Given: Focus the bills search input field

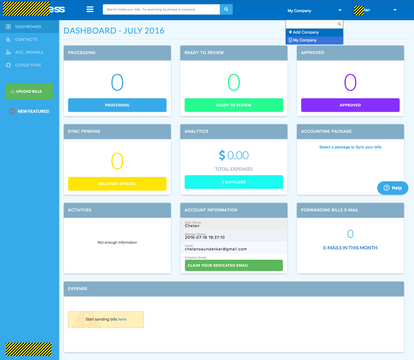Looking at the screenshot, I should (x=161, y=9).
